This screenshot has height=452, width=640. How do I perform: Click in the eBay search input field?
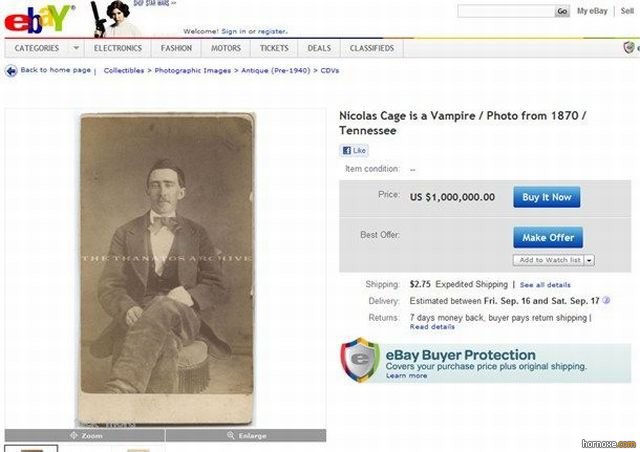click(x=506, y=11)
